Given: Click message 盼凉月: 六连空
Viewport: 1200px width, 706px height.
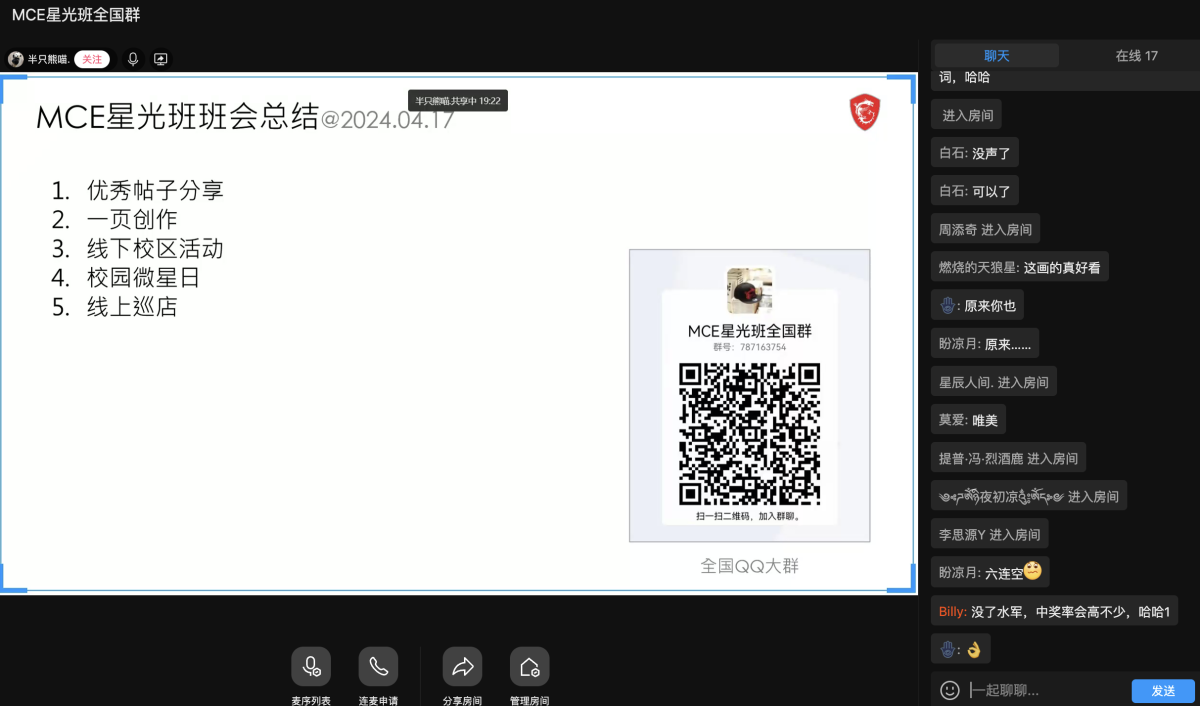Looking at the screenshot, I should click(990, 572).
